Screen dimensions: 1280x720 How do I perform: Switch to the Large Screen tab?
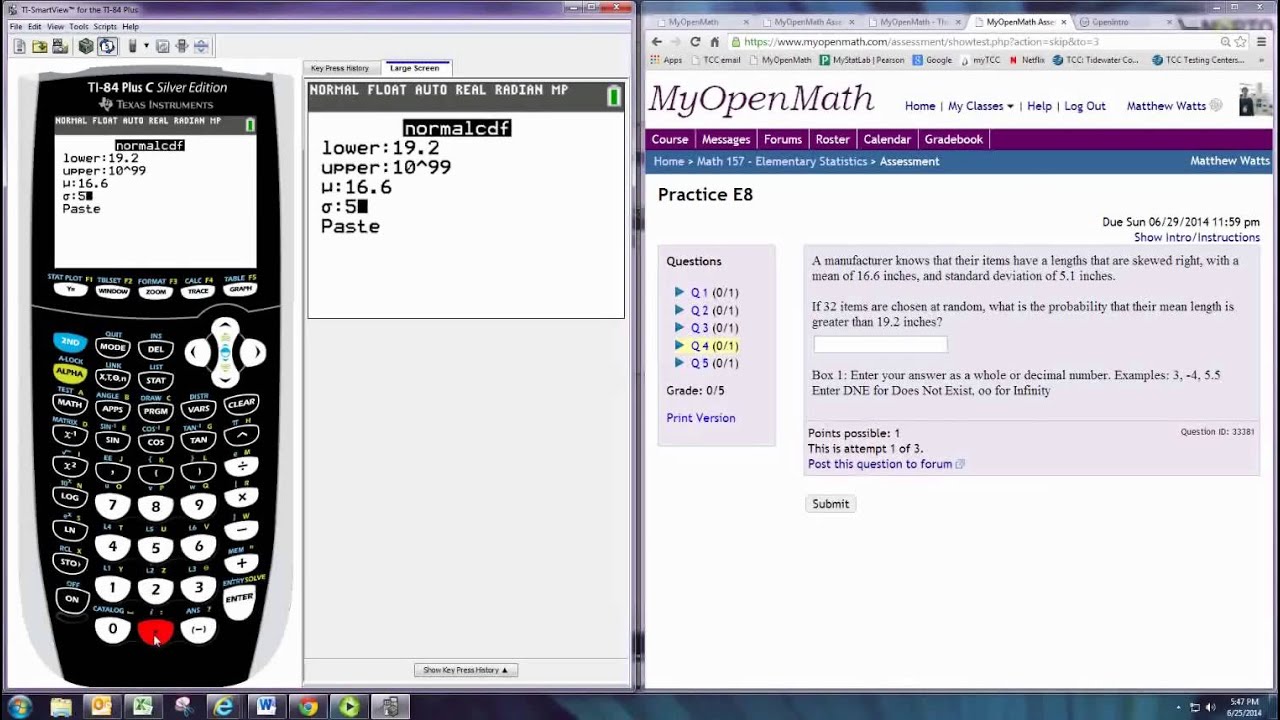(414, 68)
